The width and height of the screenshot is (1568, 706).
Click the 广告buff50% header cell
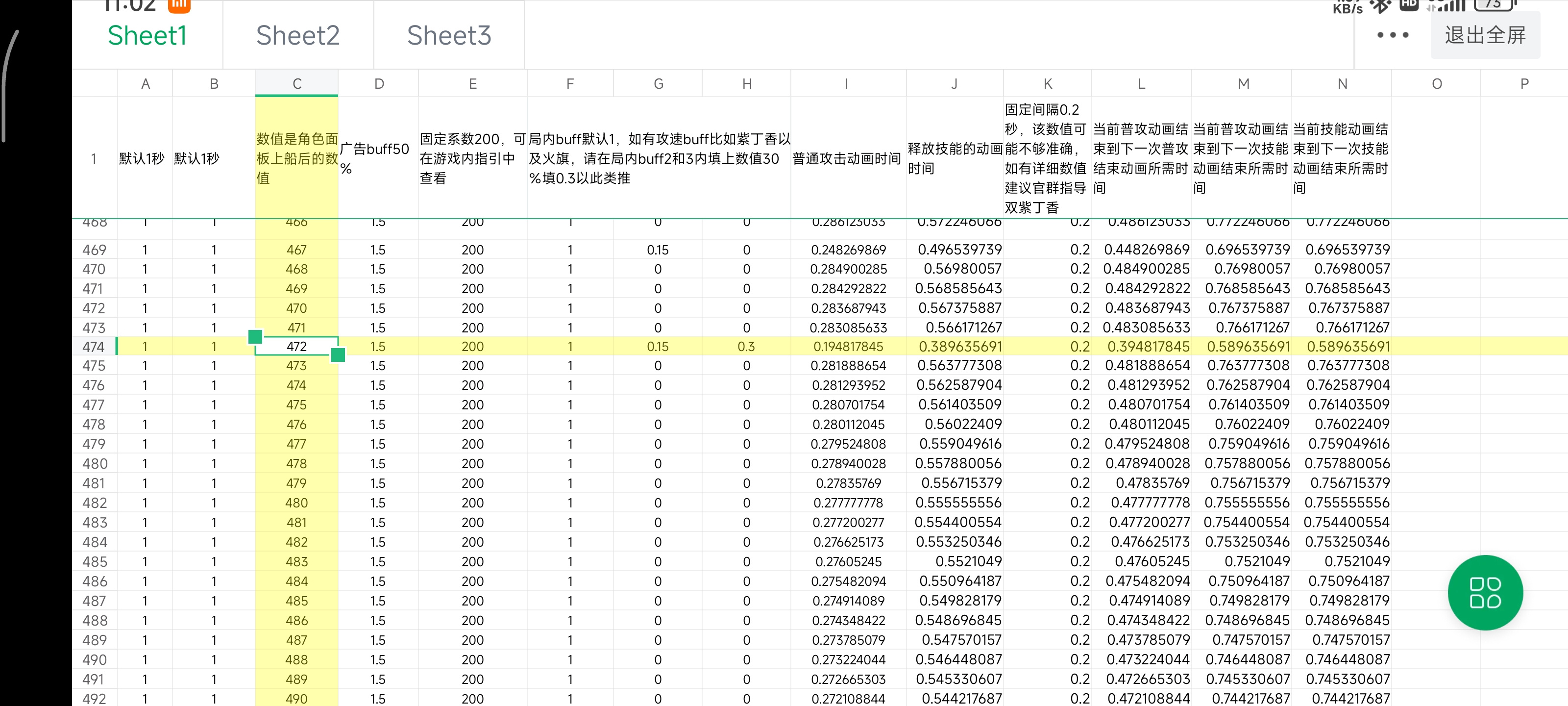tap(378, 158)
